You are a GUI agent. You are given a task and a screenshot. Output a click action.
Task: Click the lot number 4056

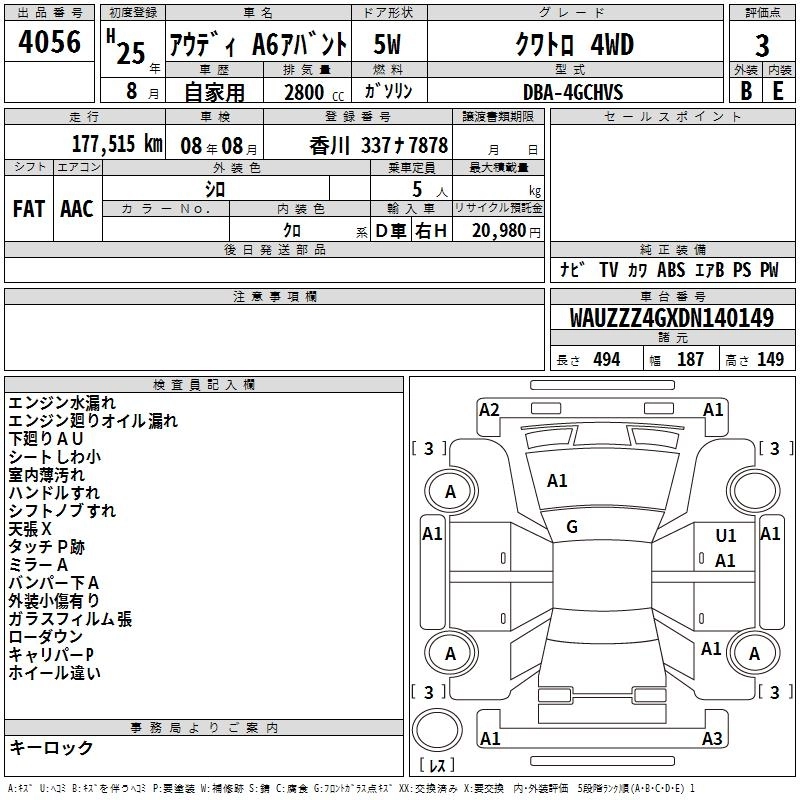tap(51, 43)
